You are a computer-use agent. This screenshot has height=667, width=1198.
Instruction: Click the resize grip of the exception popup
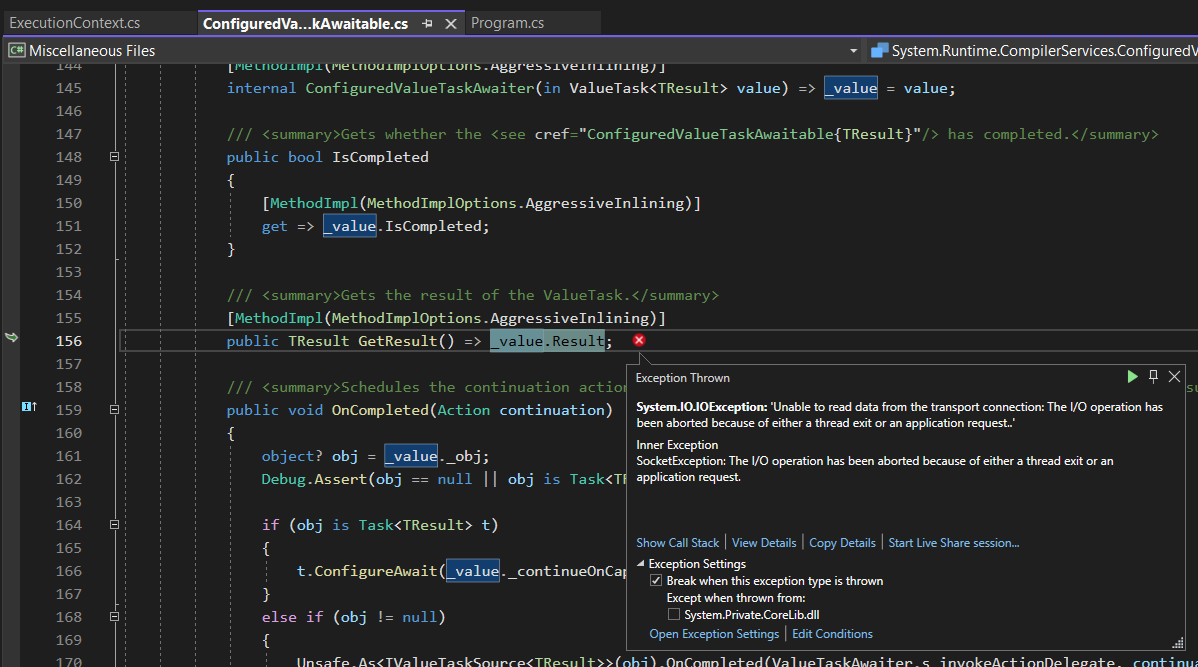1177,643
